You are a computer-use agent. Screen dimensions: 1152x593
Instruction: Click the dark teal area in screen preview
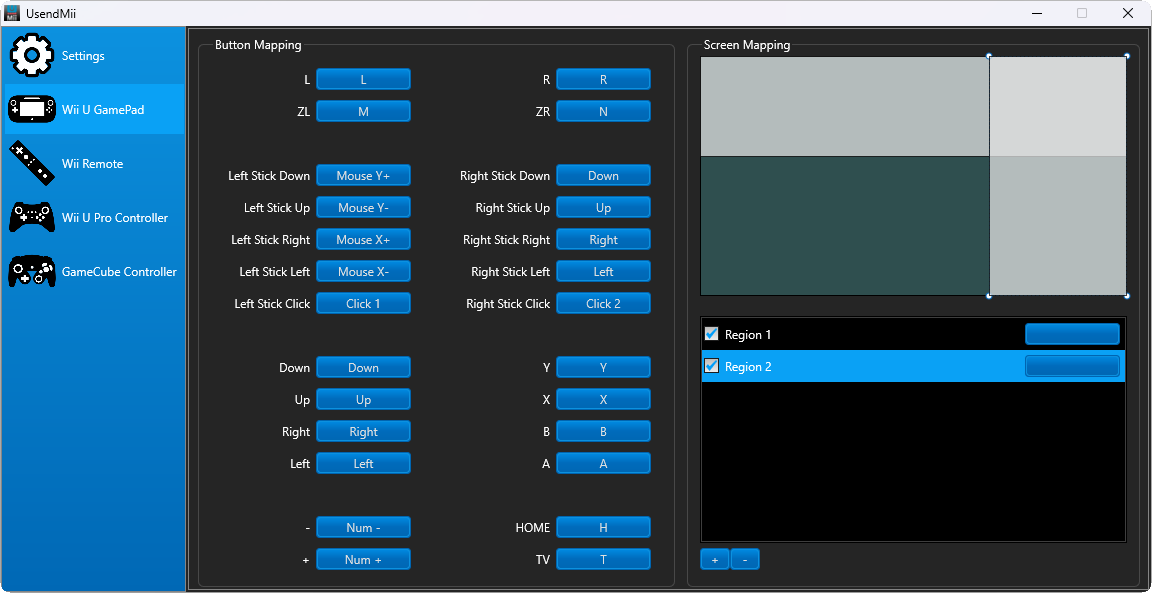(845, 226)
